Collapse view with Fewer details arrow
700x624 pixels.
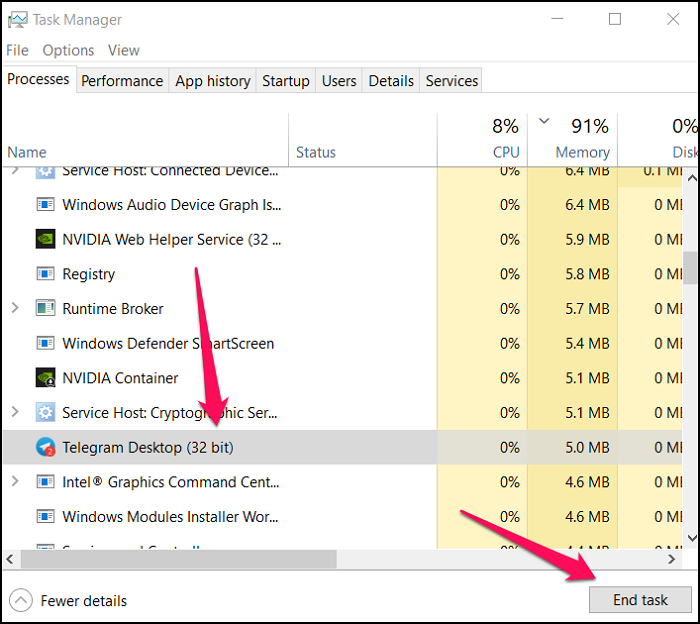[x=21, y=600]
